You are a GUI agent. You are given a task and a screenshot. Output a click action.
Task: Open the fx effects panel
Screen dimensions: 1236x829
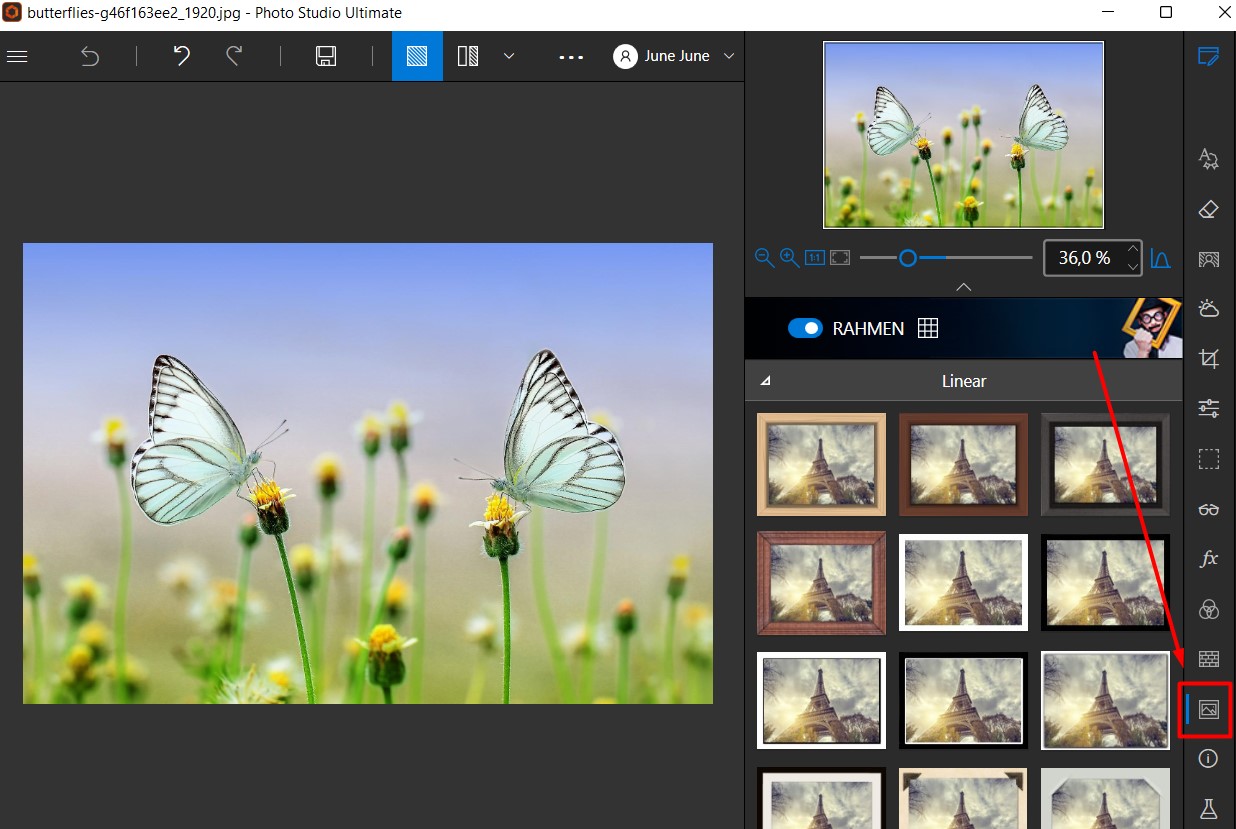click(1209, 559)
